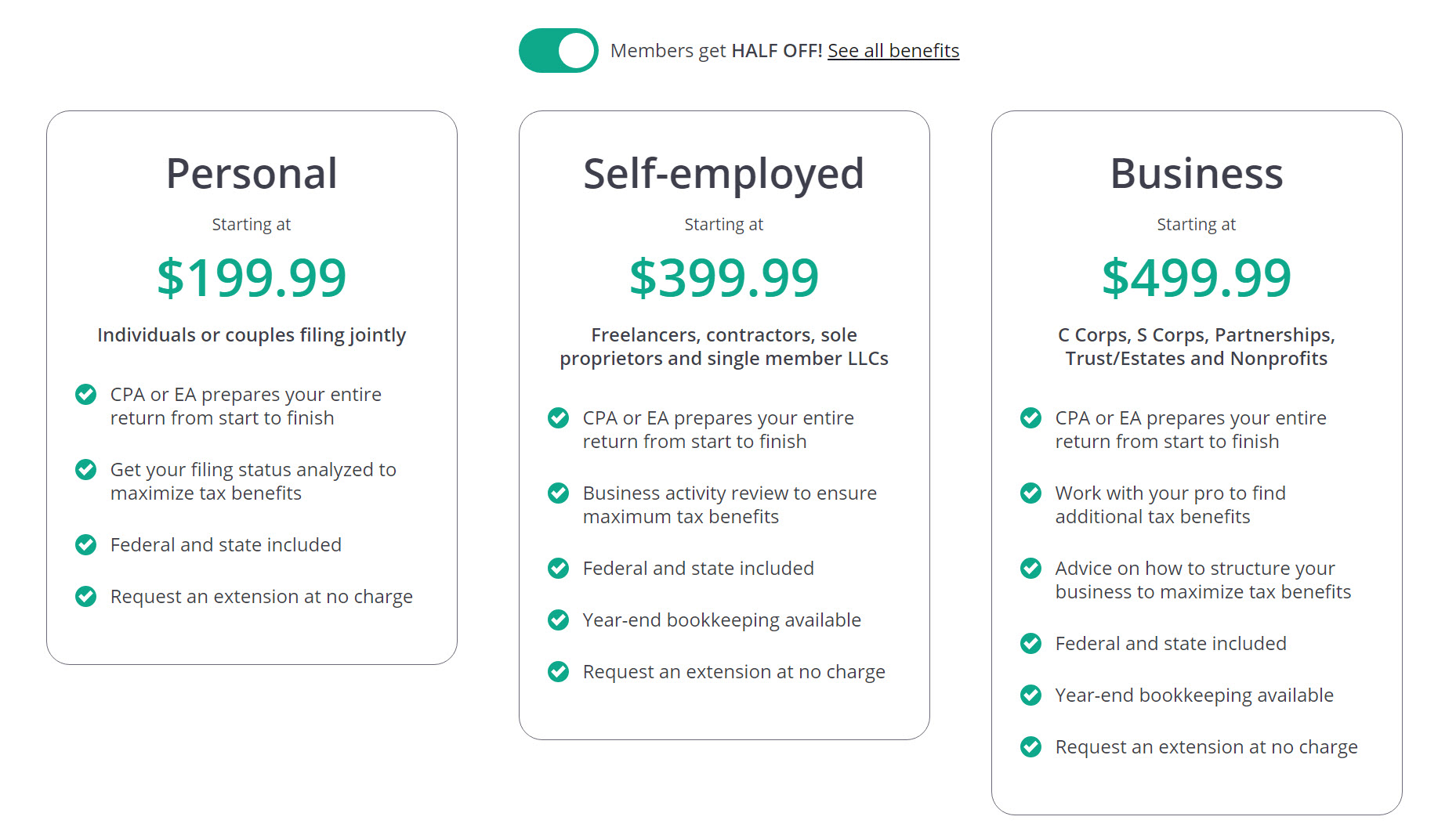Click checkmark for Business activity review

558,493
